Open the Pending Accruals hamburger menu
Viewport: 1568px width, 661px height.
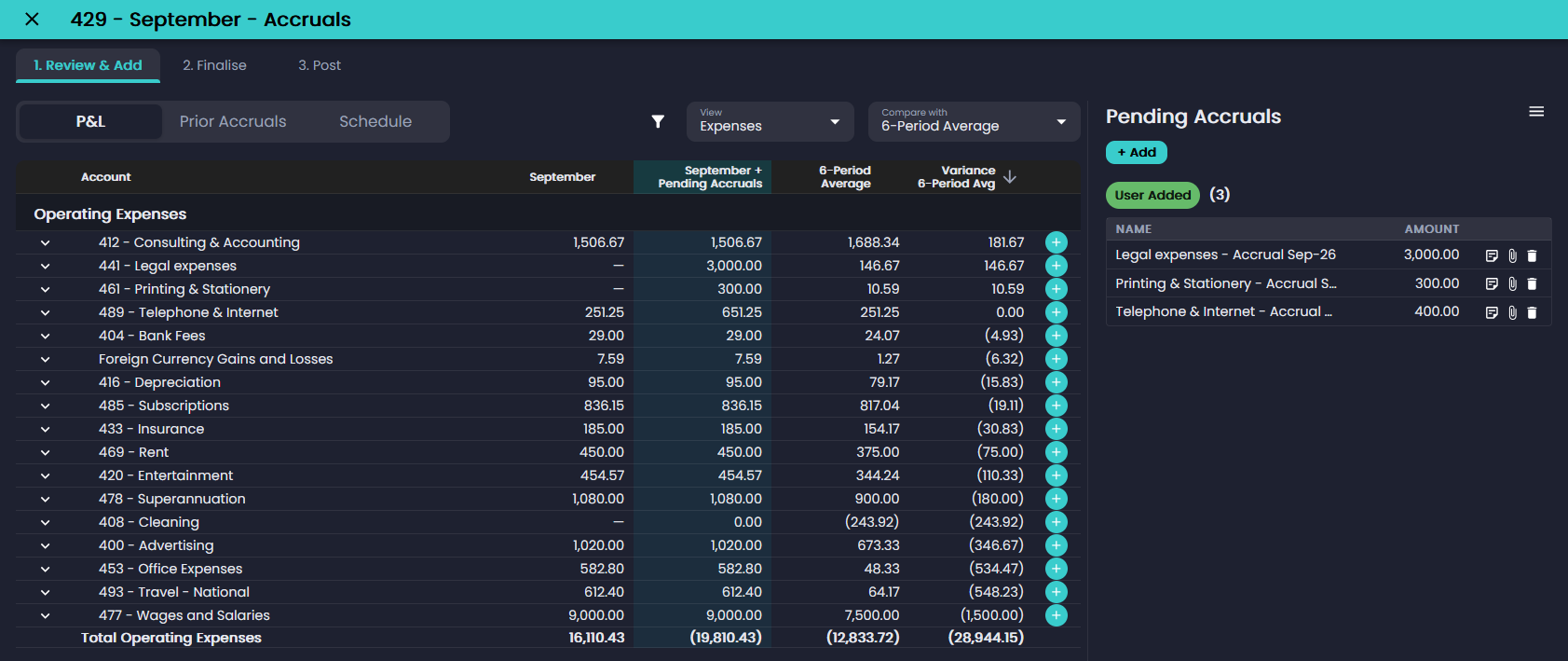[1536, 112]
